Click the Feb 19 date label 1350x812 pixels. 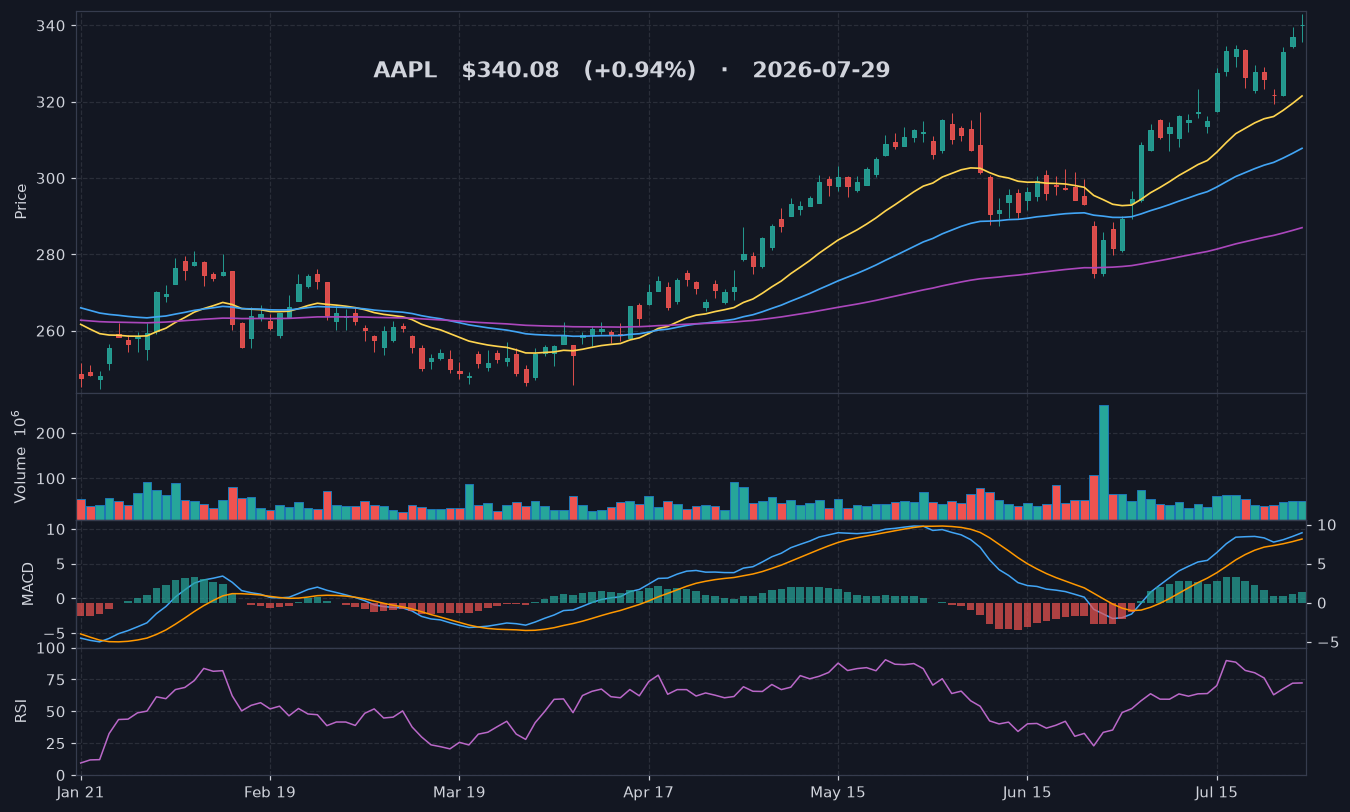pyautogui.click(x=270, y=792)
